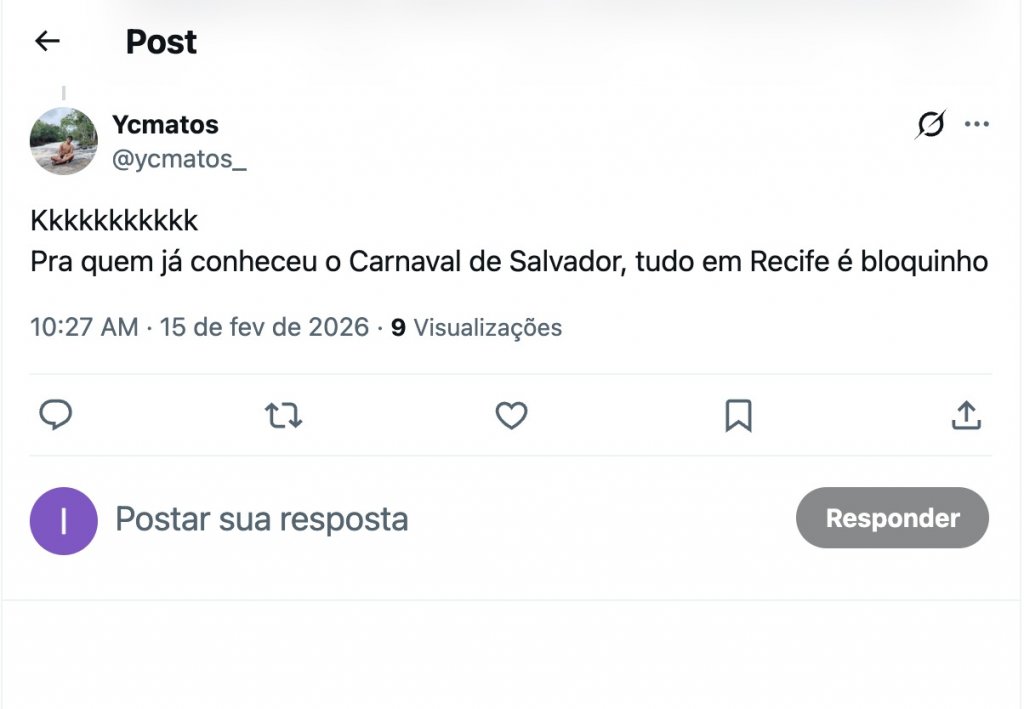Click the reply speech bubble icon
The image size is (1024, 709).
tap(55, 415)
